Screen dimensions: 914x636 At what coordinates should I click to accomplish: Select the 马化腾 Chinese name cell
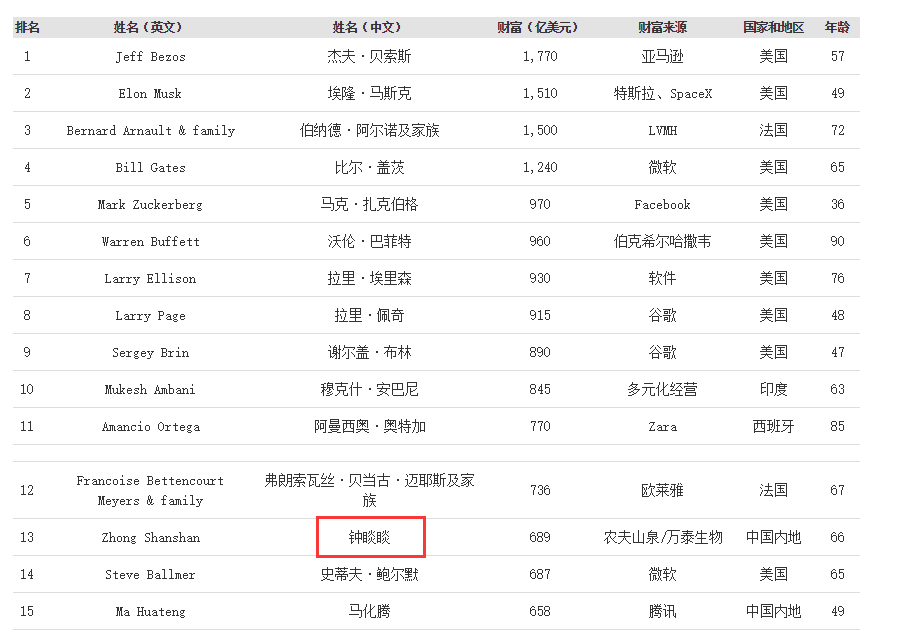(x=369, y=612)
